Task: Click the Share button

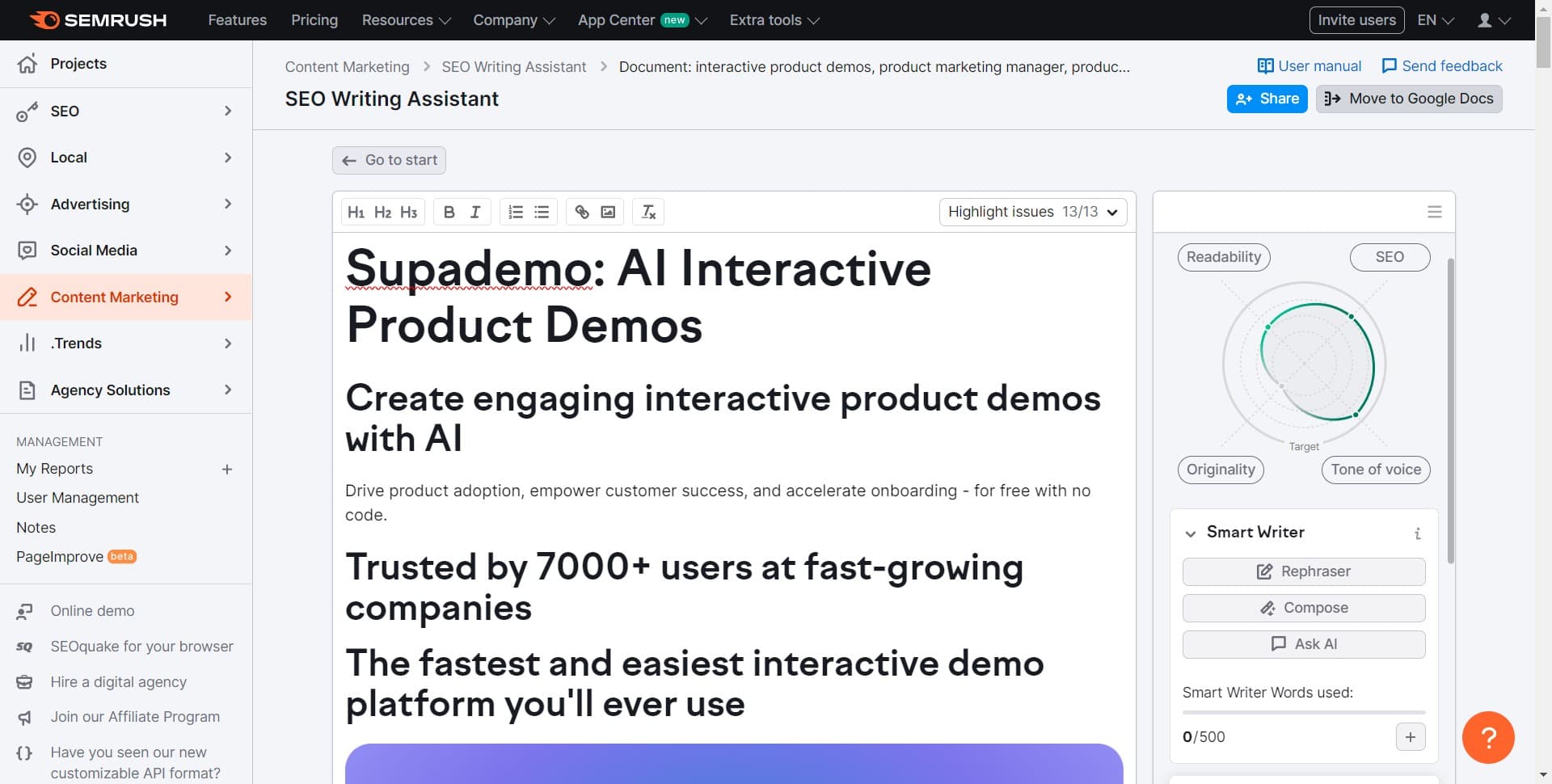Action: [x=1267, y=99]
